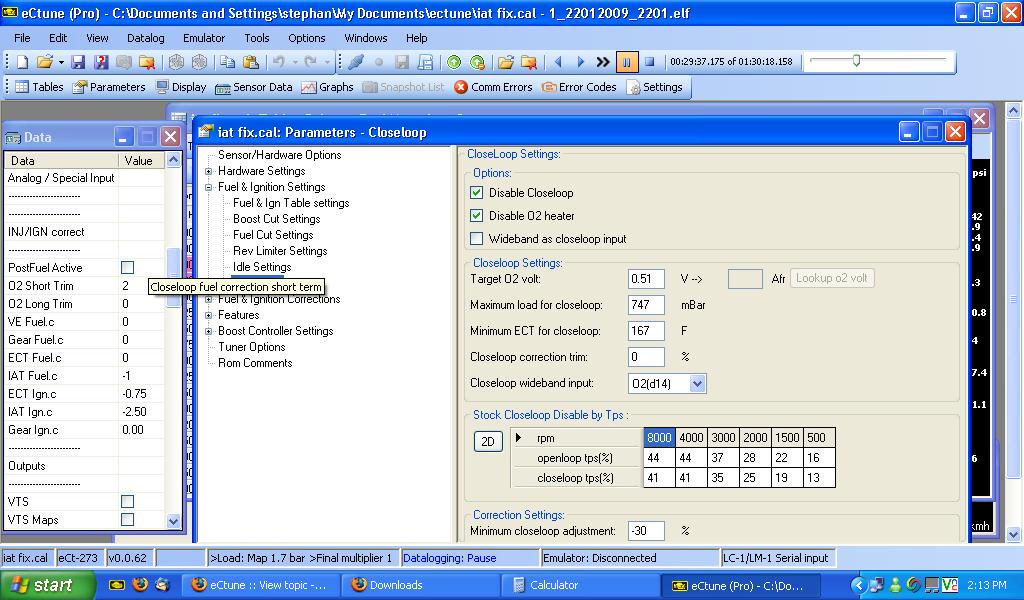Click the Windows Start button

46,585
